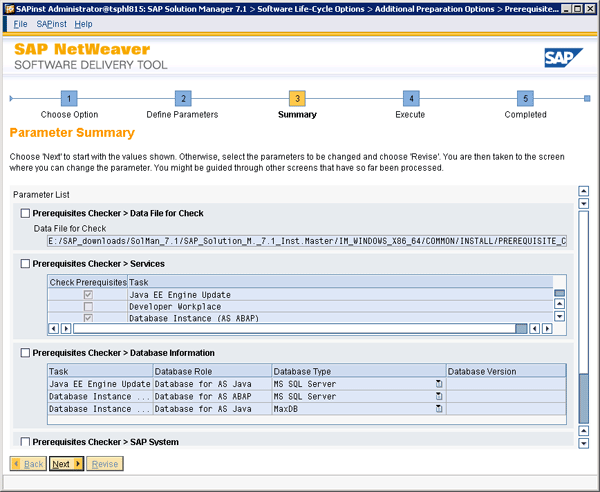Viewport: 600px width, 492px height.
Task: Open the Help menu
Action: click(x=83, y=24)
